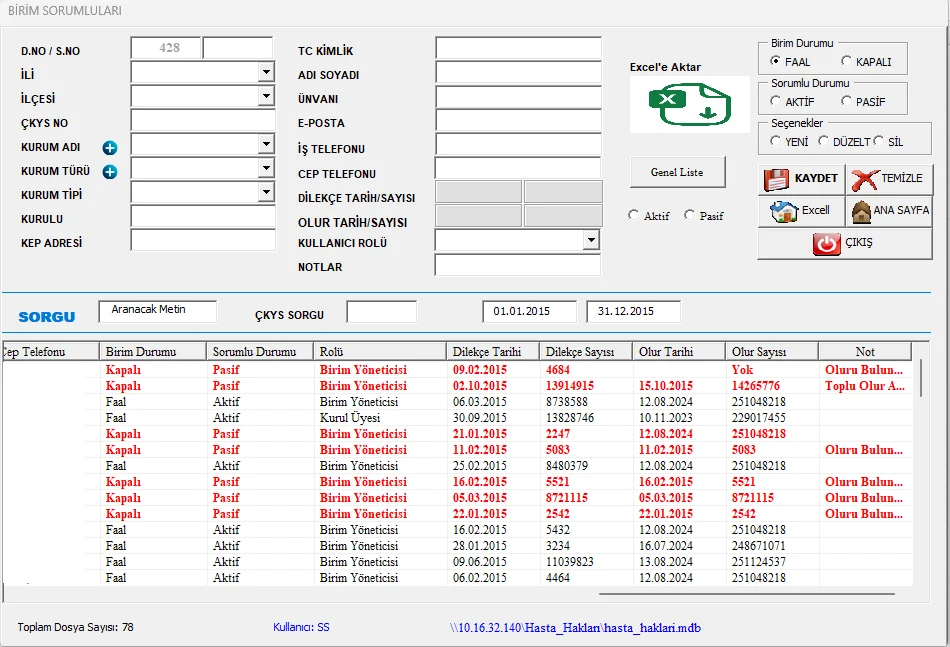Click the CEP TELEFONU input field
Screen dimensions: 950x647
pos(518,168)
